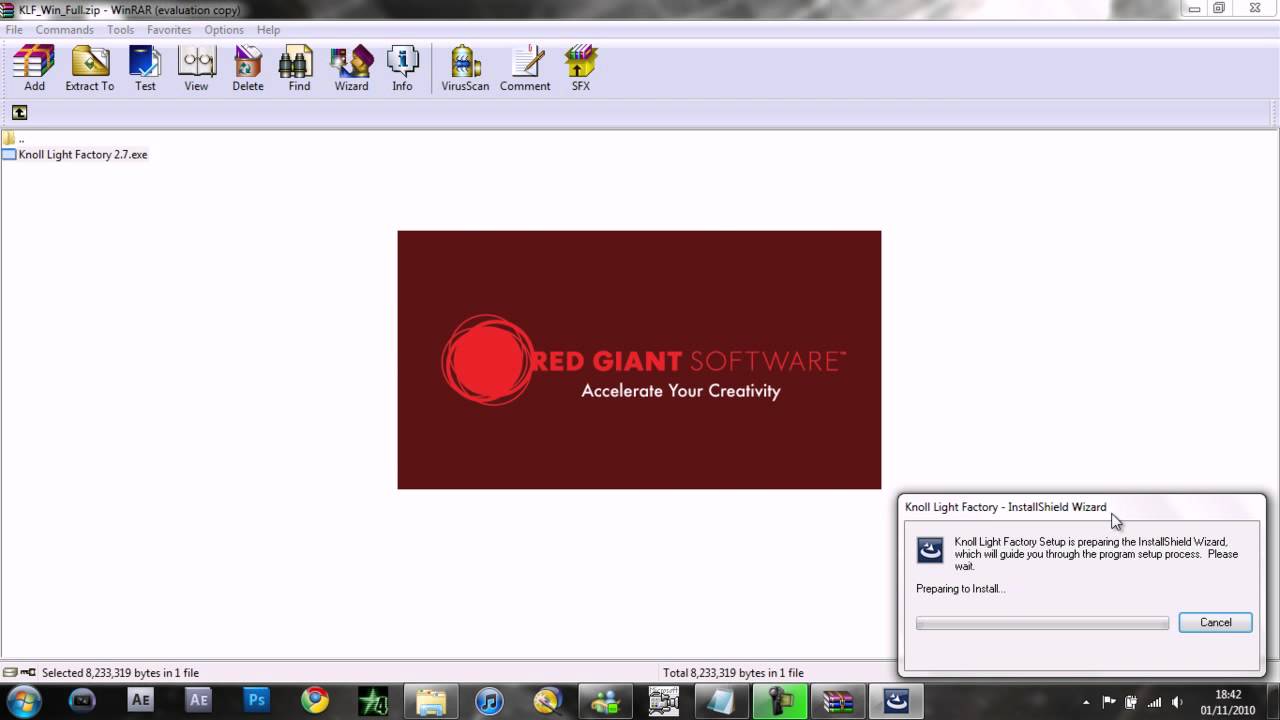Open the Tools menu
Image resolution: width=1280 pixels, height=720 pixels.
pyautogui.click(x=120, y=30)
